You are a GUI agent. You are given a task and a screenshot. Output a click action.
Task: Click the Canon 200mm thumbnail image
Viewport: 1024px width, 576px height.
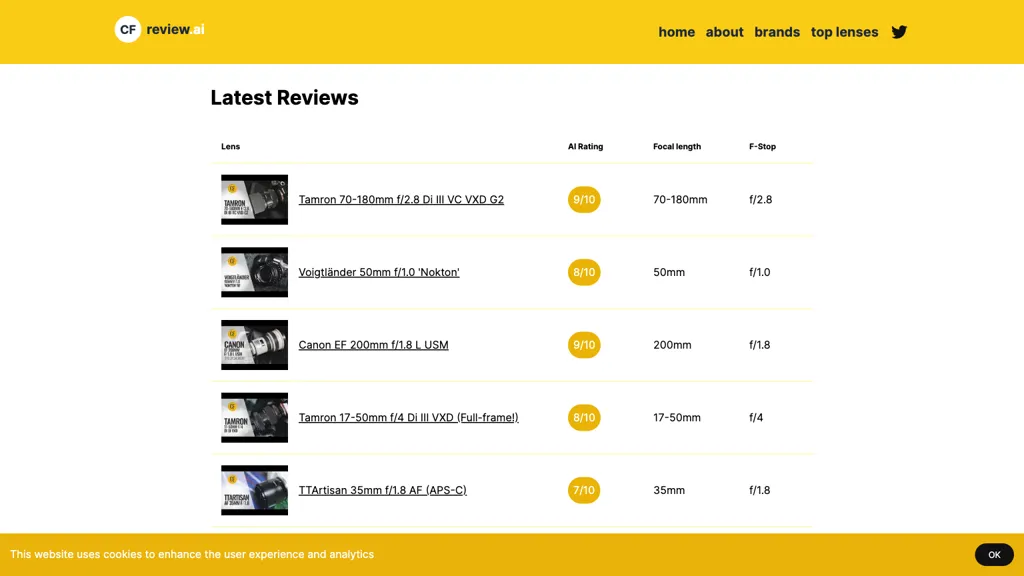tap(254, 345)
